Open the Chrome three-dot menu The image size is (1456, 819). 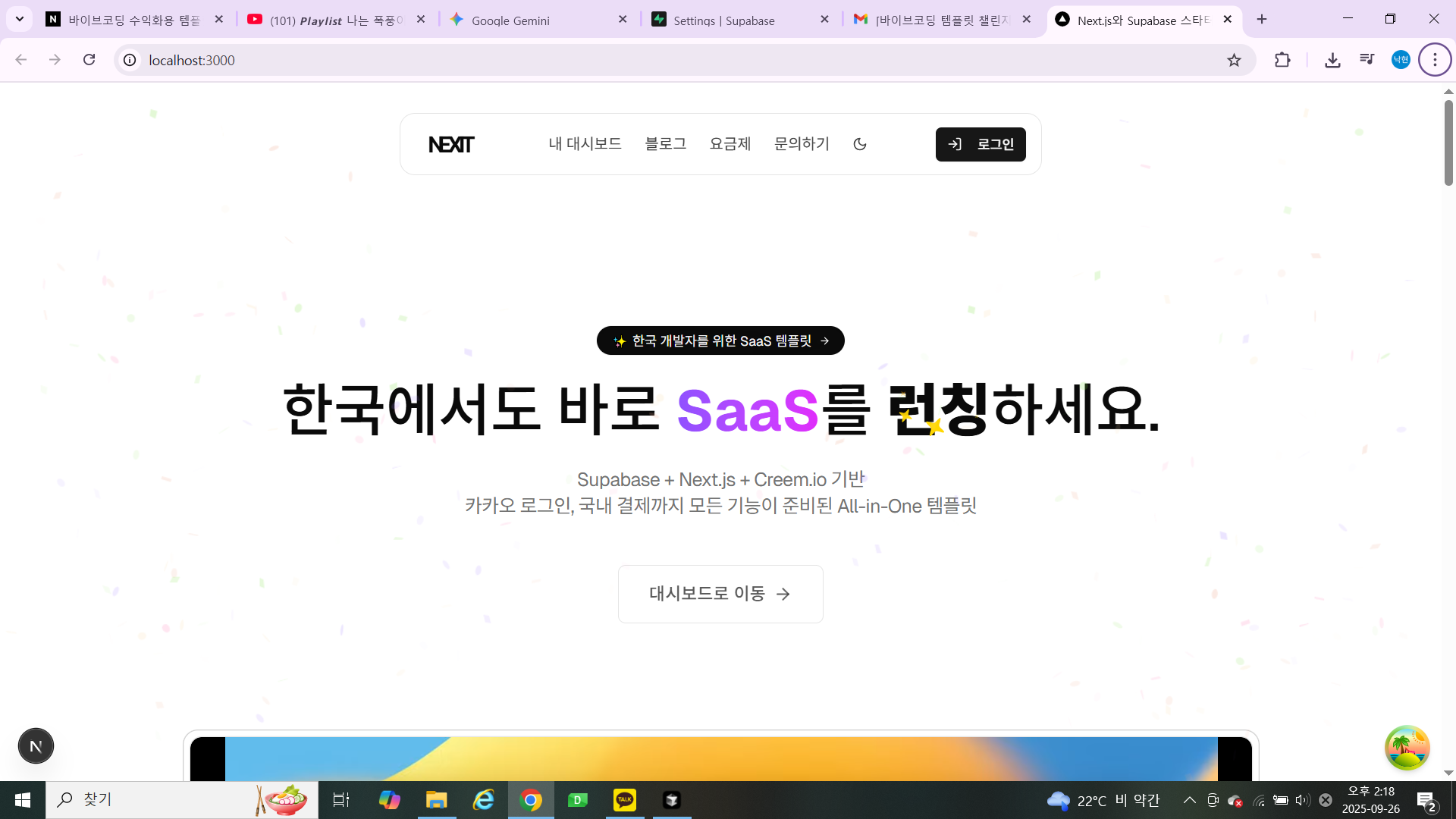(1434, 60)
